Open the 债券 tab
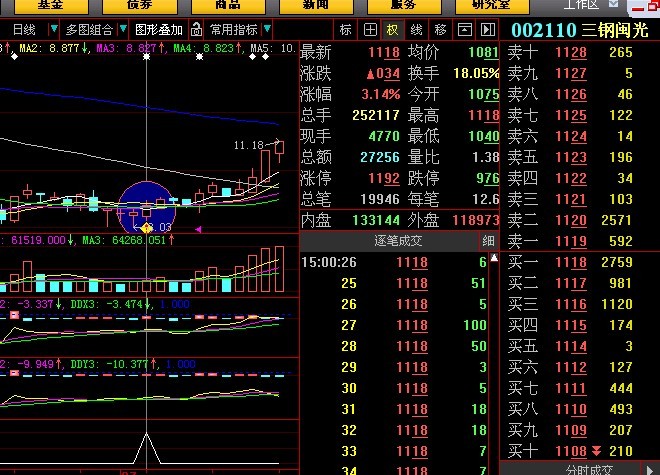The image size is (660, 475). point(140,5)
